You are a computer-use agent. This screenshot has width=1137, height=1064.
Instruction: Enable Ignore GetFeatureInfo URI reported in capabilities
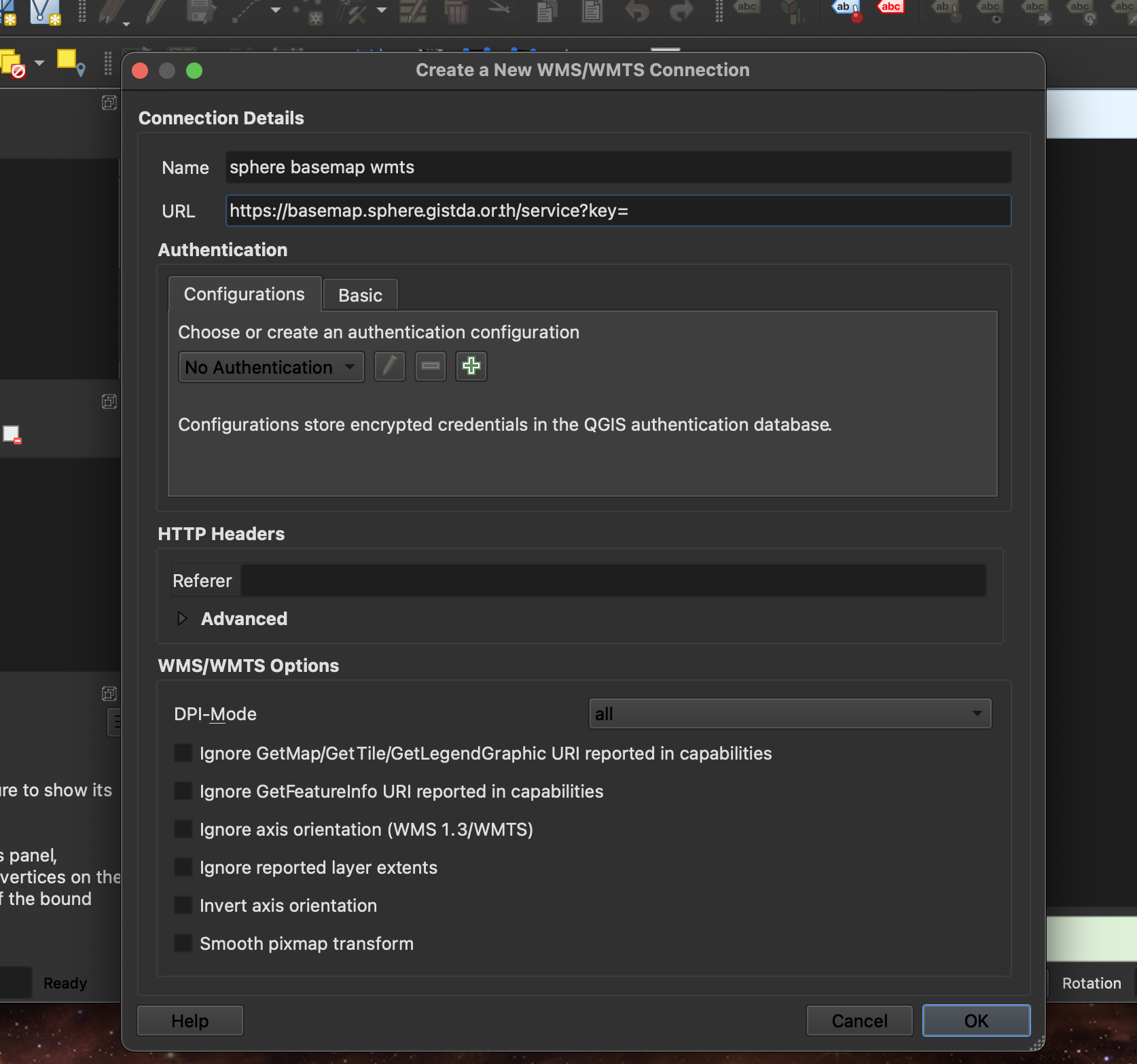click(183, 791)
